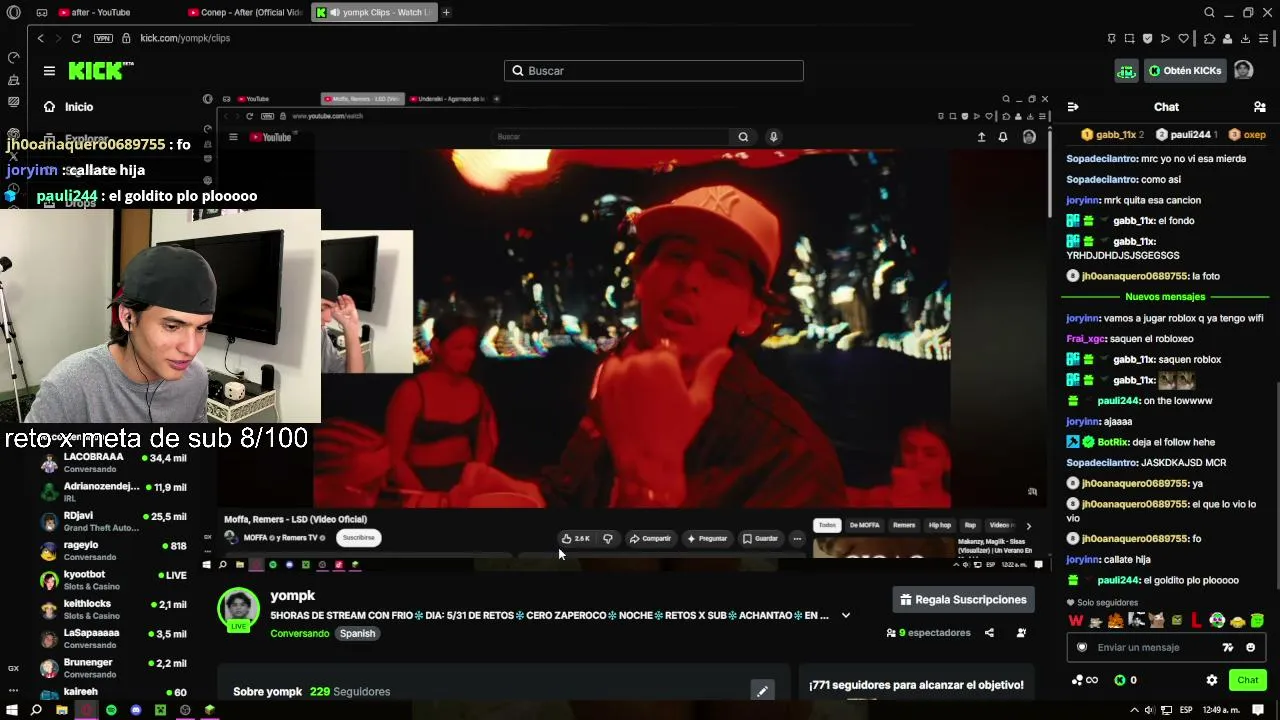Insert the red L emote

(x=1196, y=621)
